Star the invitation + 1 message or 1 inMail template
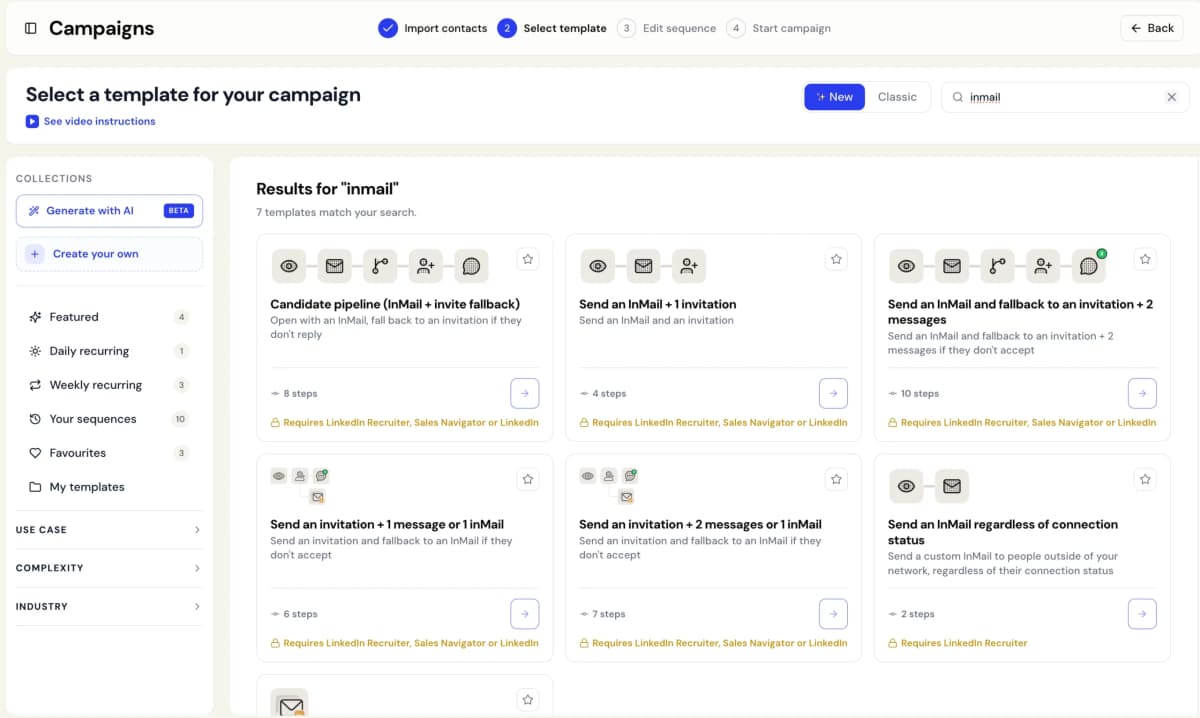 (528, 479)
